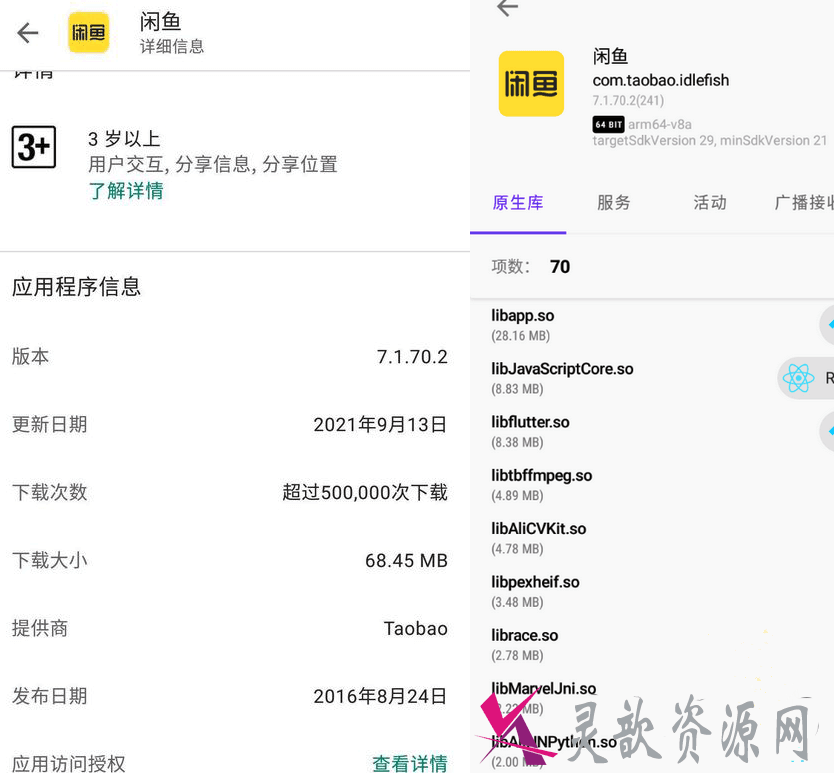Tap 用户交互, 分享信息, 分享位置
834x773 pixels.
click(x=213, y=164)
